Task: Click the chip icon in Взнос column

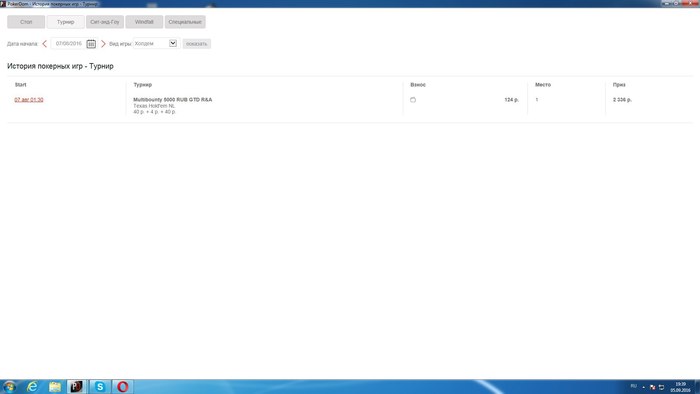Action: pyautogui.click(x=413, y=100)
